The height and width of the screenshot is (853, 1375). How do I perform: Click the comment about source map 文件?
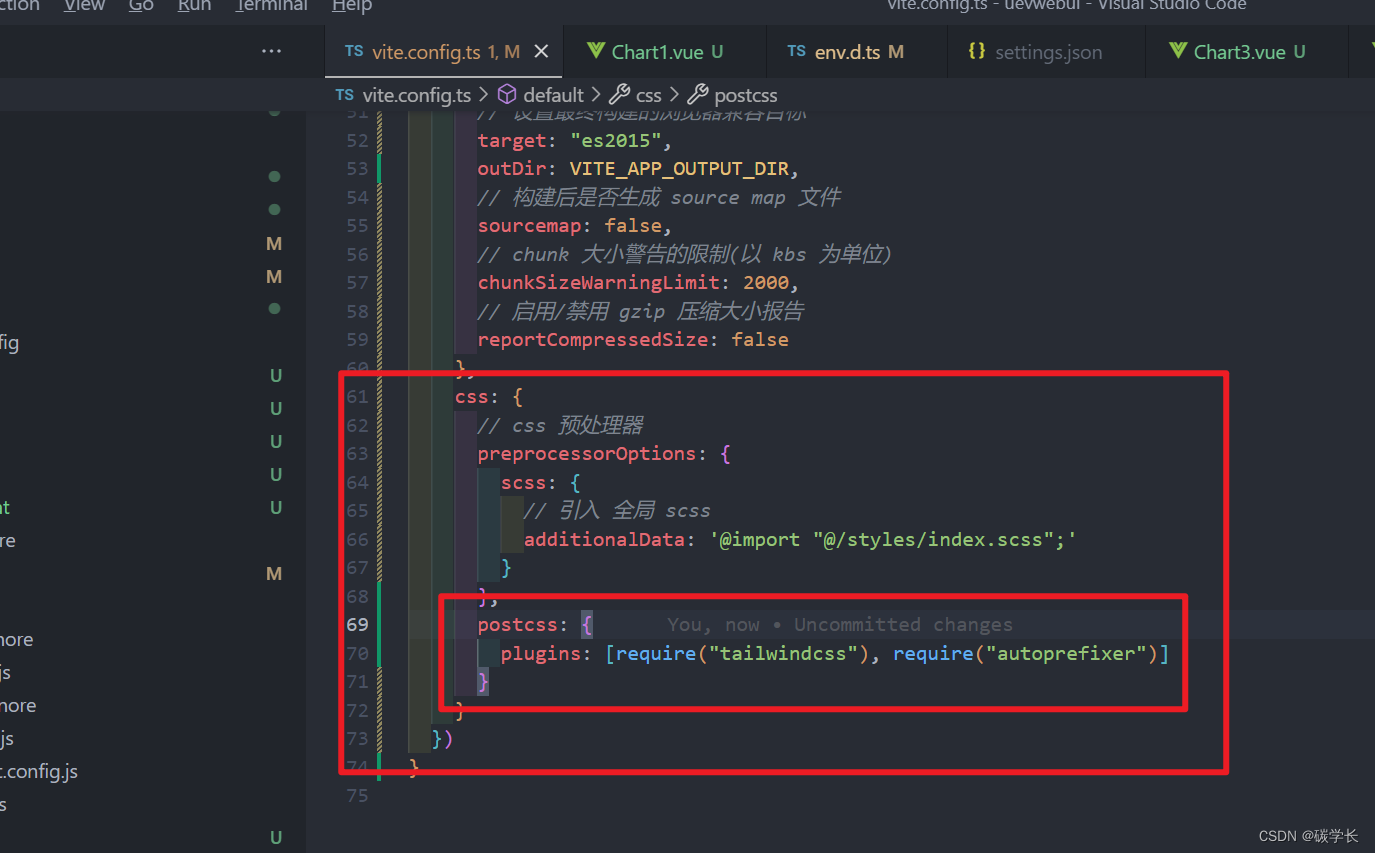pos(659,197)
